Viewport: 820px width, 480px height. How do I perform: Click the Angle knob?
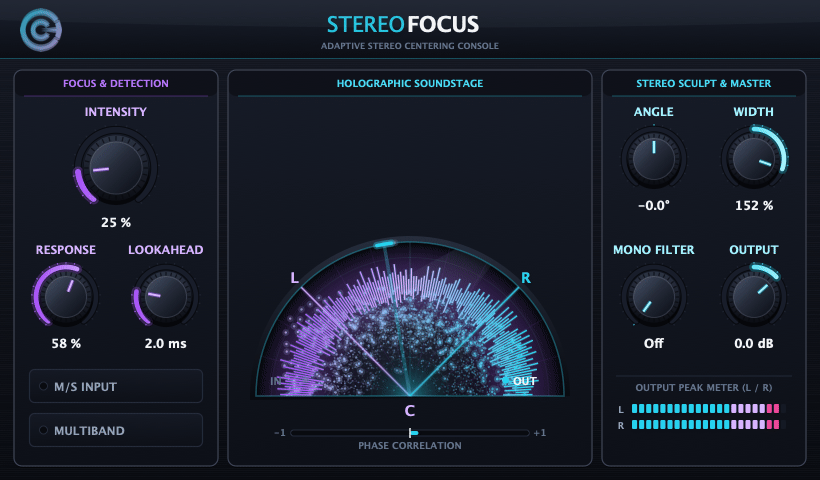(654, 158)
